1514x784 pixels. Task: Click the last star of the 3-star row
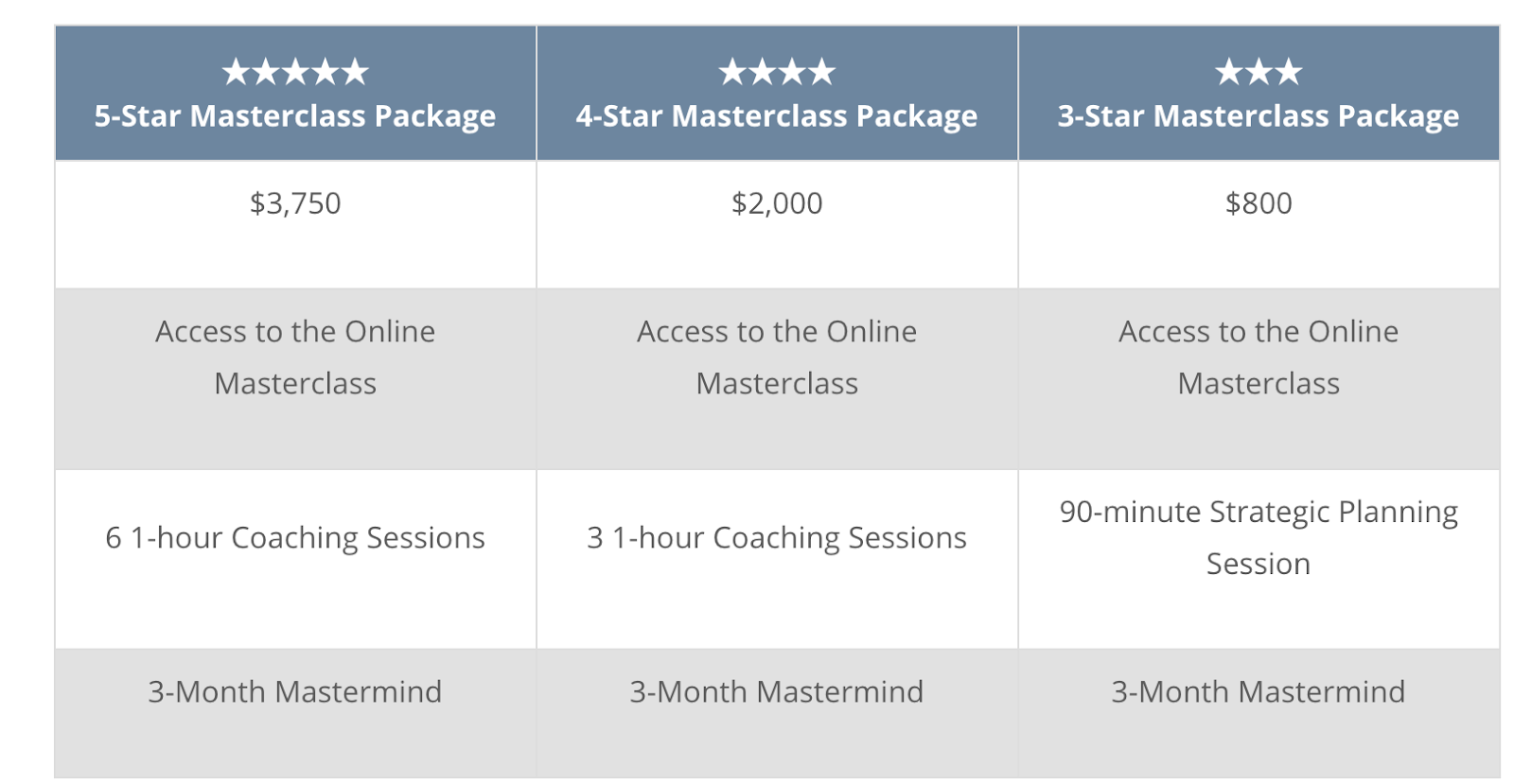[1288, 72]
